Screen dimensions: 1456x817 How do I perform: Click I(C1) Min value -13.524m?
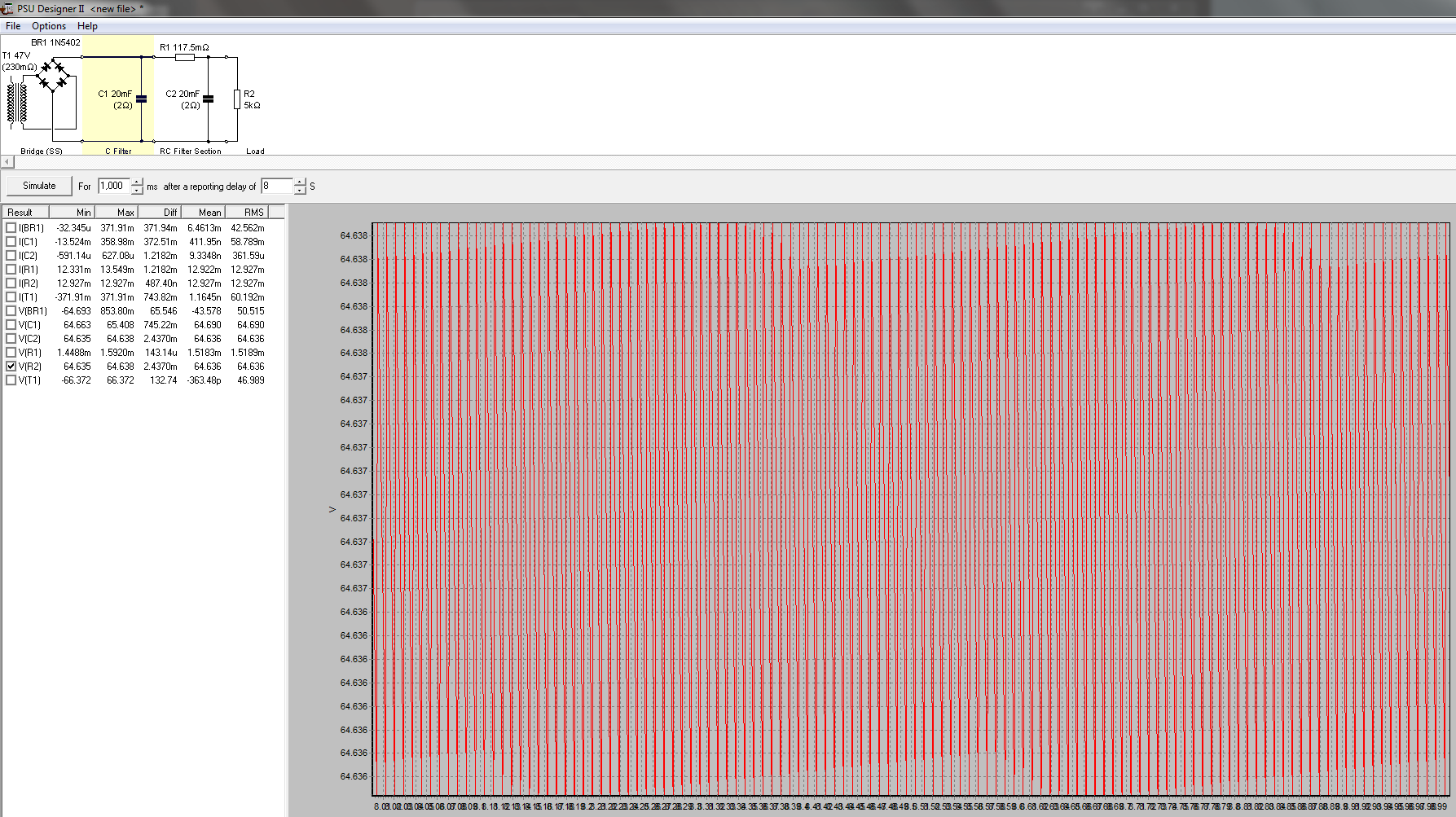[73, 242]
